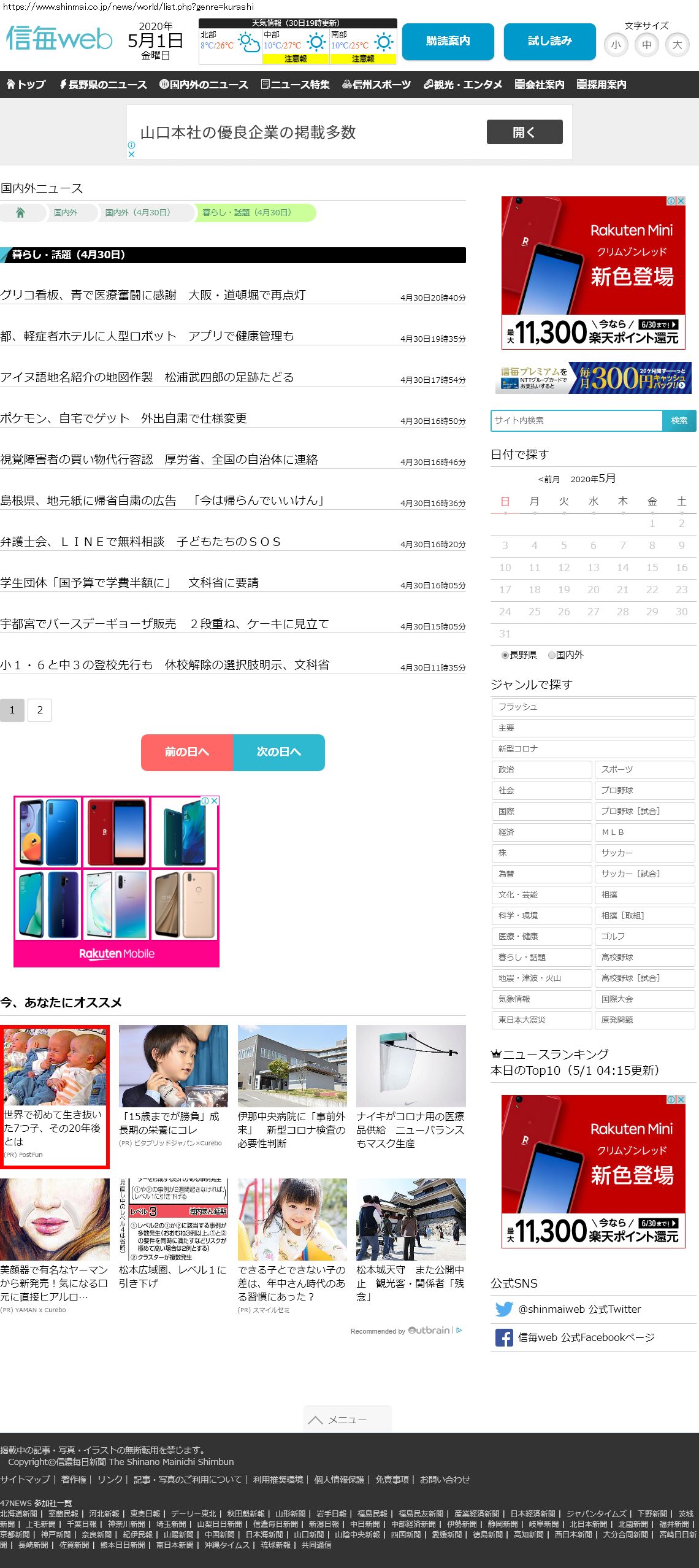Click north region sunny weather icon
The image size is (699, 1568).
[x=248, y=42]
